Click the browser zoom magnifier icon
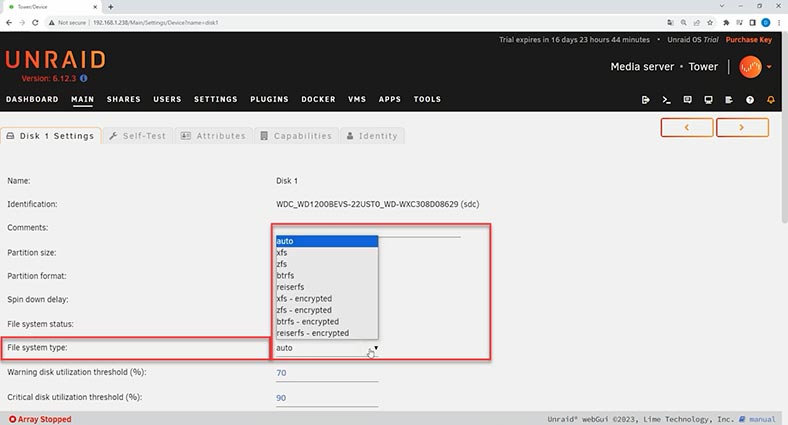This screenshot has height=425, width=788. pyautogui.click(x=683, y=23)
